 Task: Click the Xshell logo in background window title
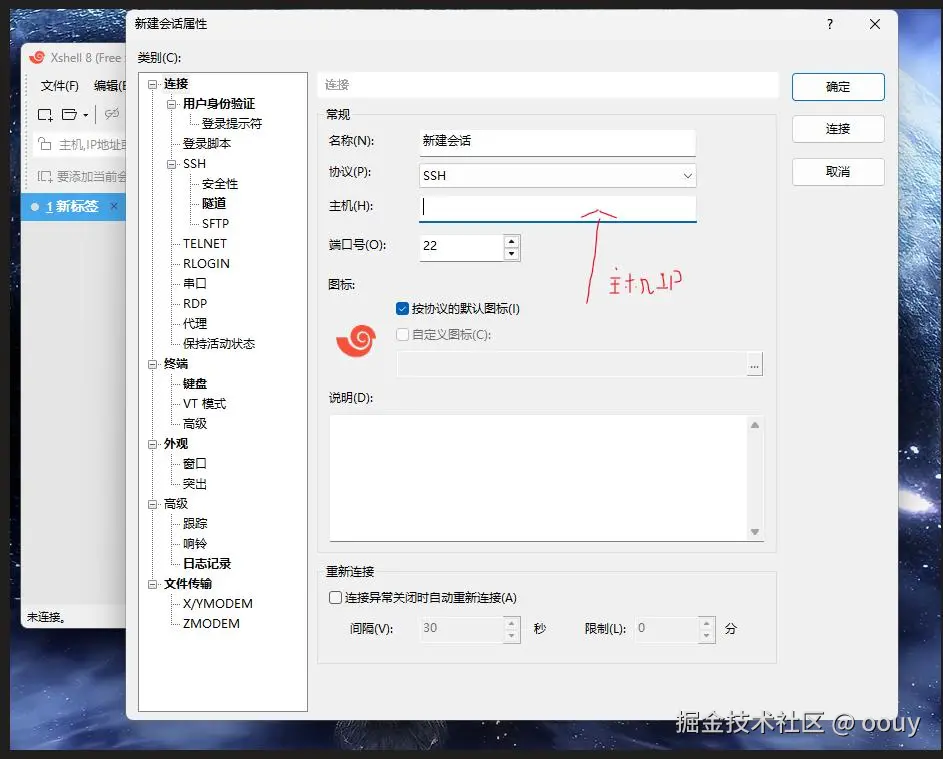tap(37, 57)
